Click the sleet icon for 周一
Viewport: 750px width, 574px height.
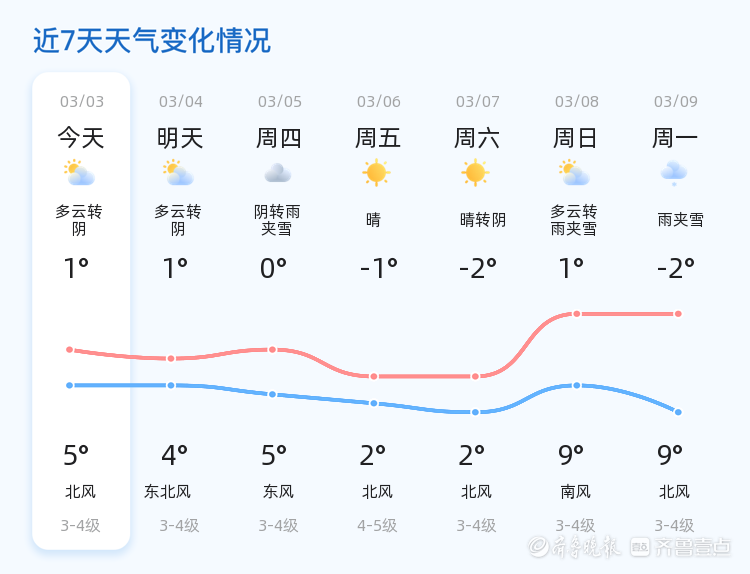[x=674, y=173]
